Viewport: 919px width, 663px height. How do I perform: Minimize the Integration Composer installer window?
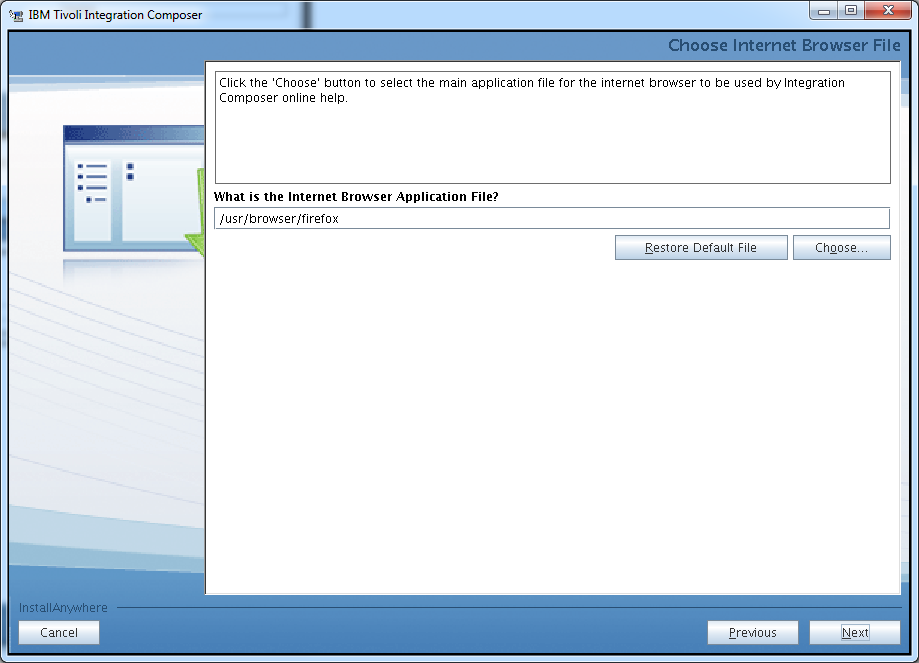tap(823, 11)
